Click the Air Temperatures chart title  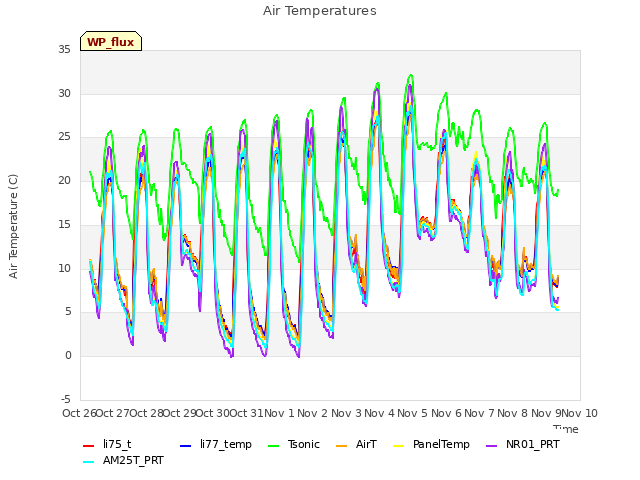[x=320, y=11]
